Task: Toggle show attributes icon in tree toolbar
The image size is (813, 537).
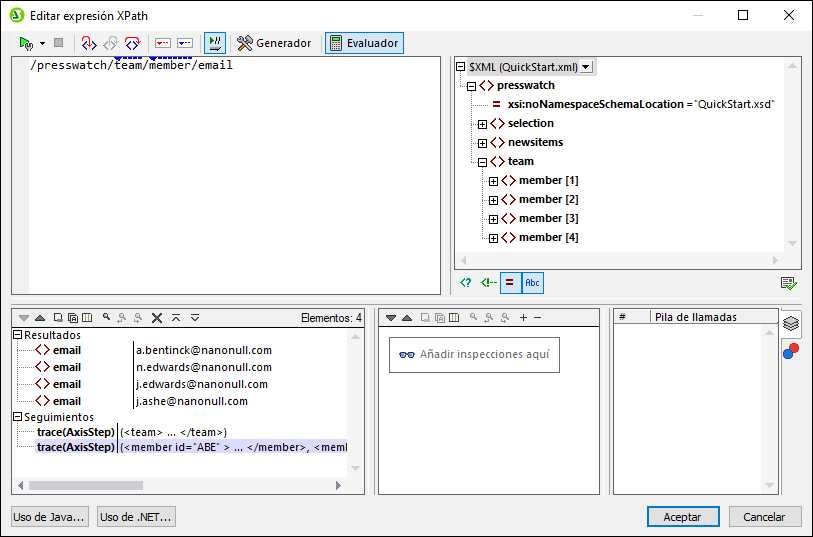Action: (510, 283)
